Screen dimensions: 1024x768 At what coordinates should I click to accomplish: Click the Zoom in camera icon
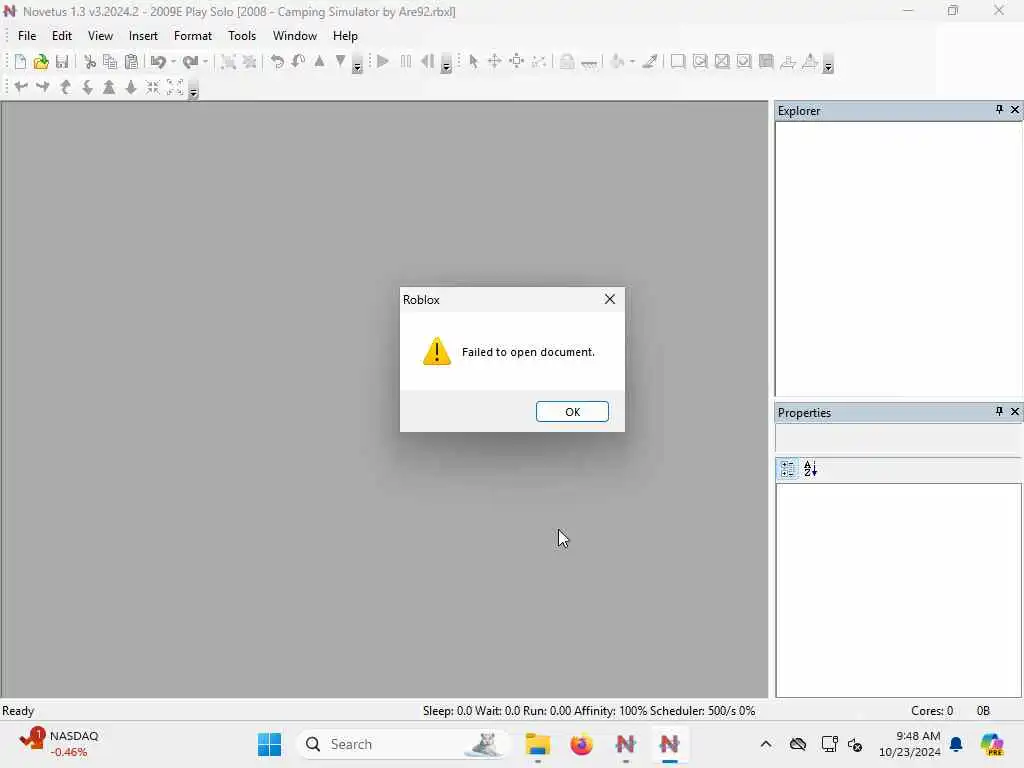point(109,87)
